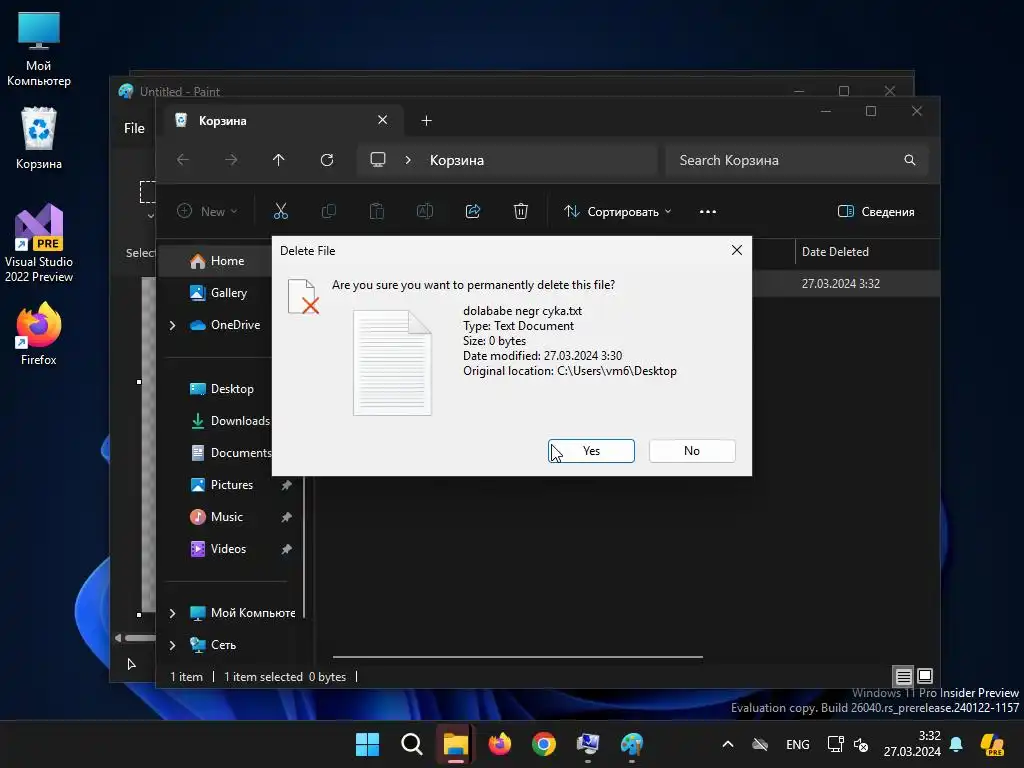
Task: Select Home in the navigation pane
Action: (x=227, y=261)
